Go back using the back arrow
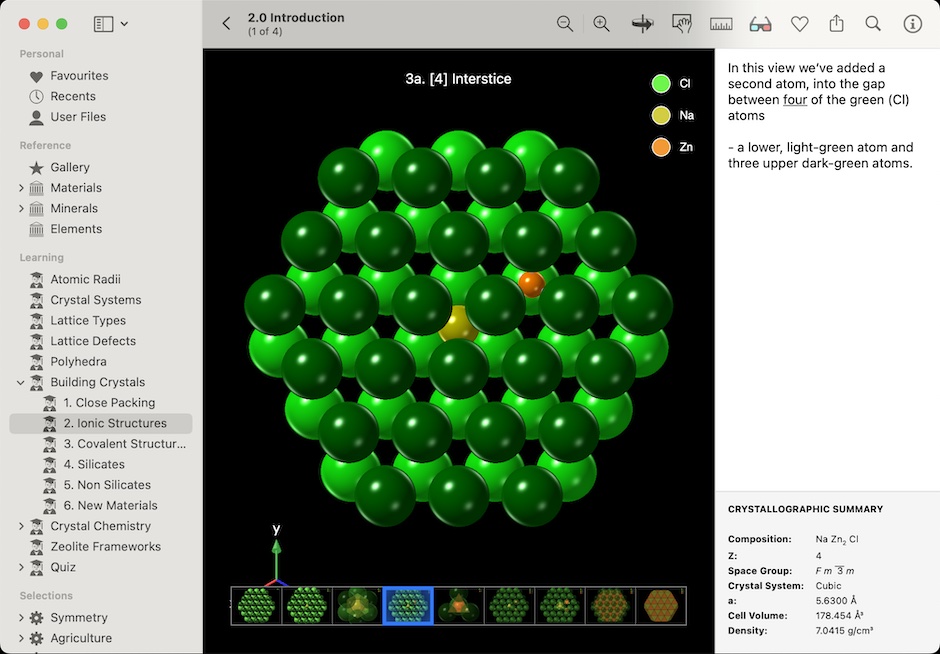This screenshot has height=654, width=940. (x=227, y=22)
